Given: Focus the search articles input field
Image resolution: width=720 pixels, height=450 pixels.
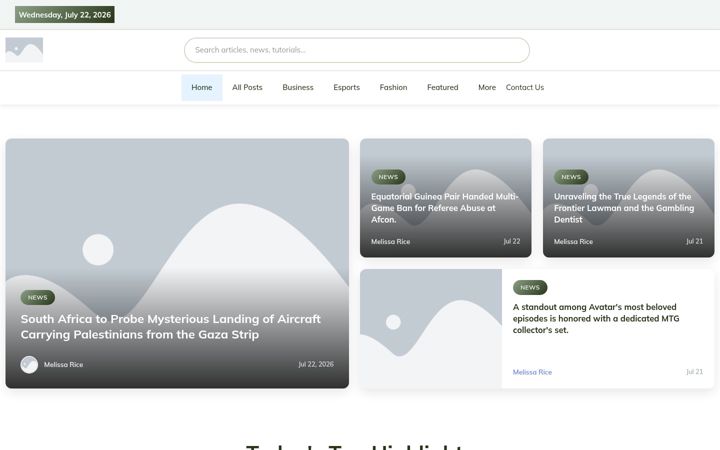Looking at the screenshot, I should [357, 50].
